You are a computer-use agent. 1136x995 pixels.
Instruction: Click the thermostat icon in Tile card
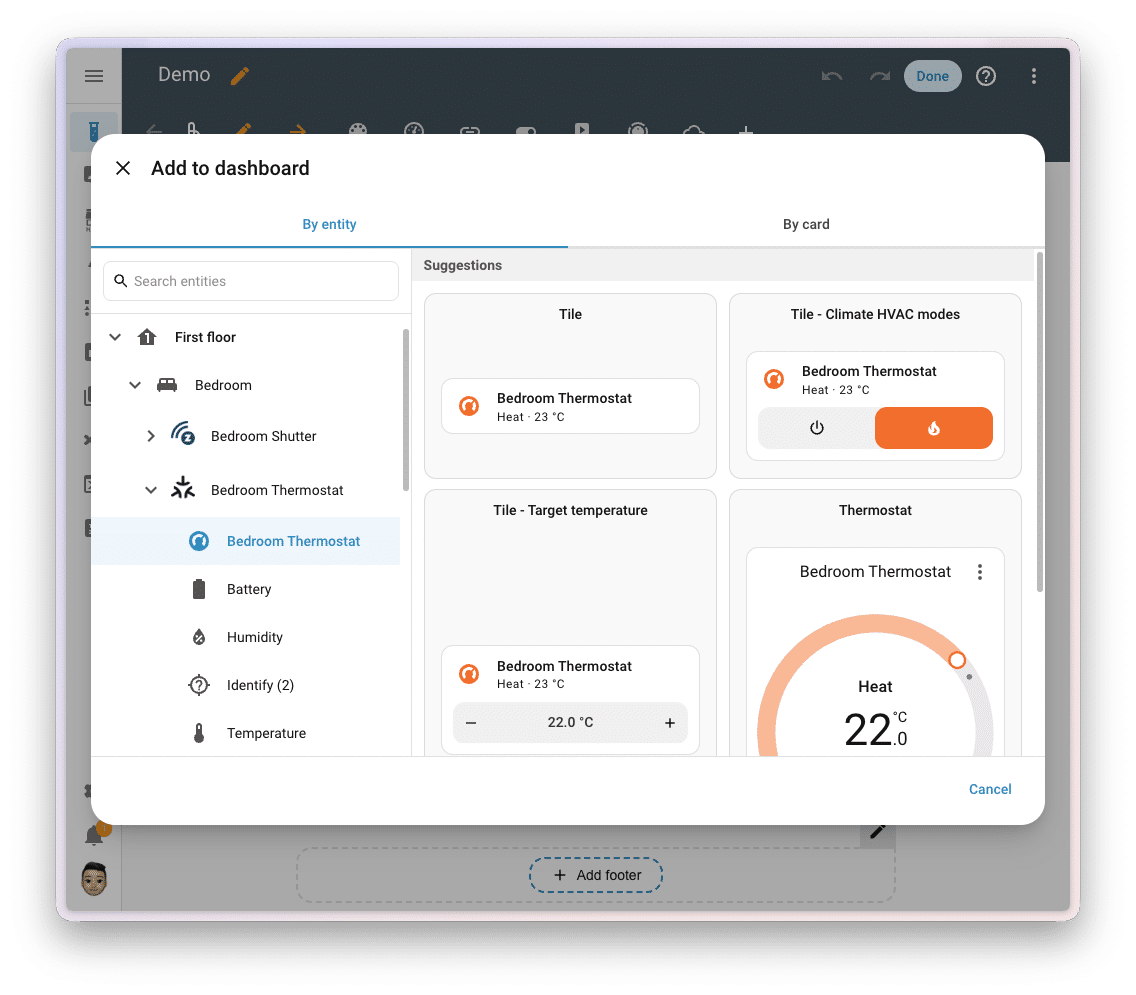point(469,406)
